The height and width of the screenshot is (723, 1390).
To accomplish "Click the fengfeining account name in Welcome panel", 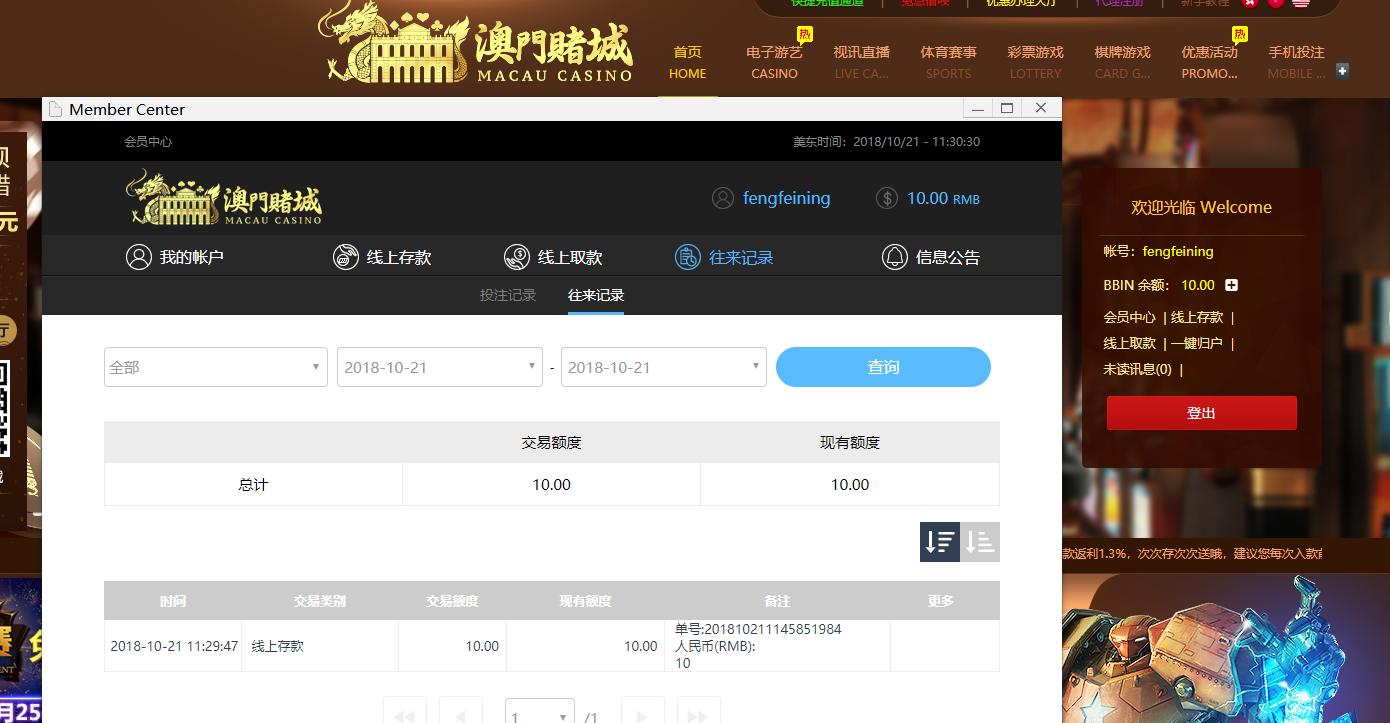I will (x=1178, y=251).
